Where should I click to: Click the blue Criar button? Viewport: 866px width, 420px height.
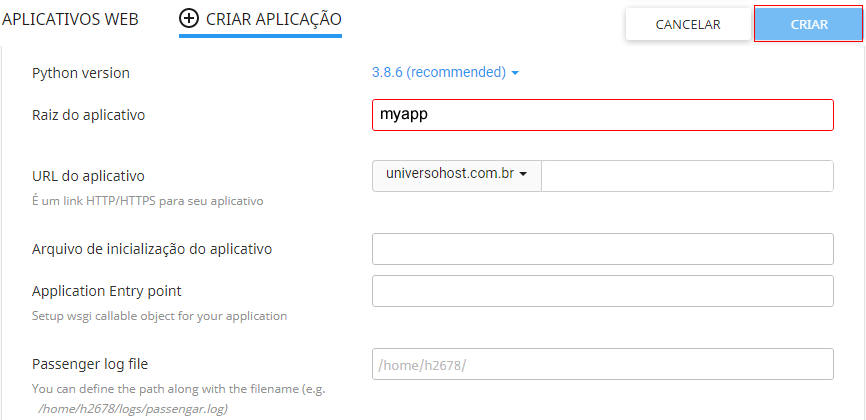[x=809, y=24]
